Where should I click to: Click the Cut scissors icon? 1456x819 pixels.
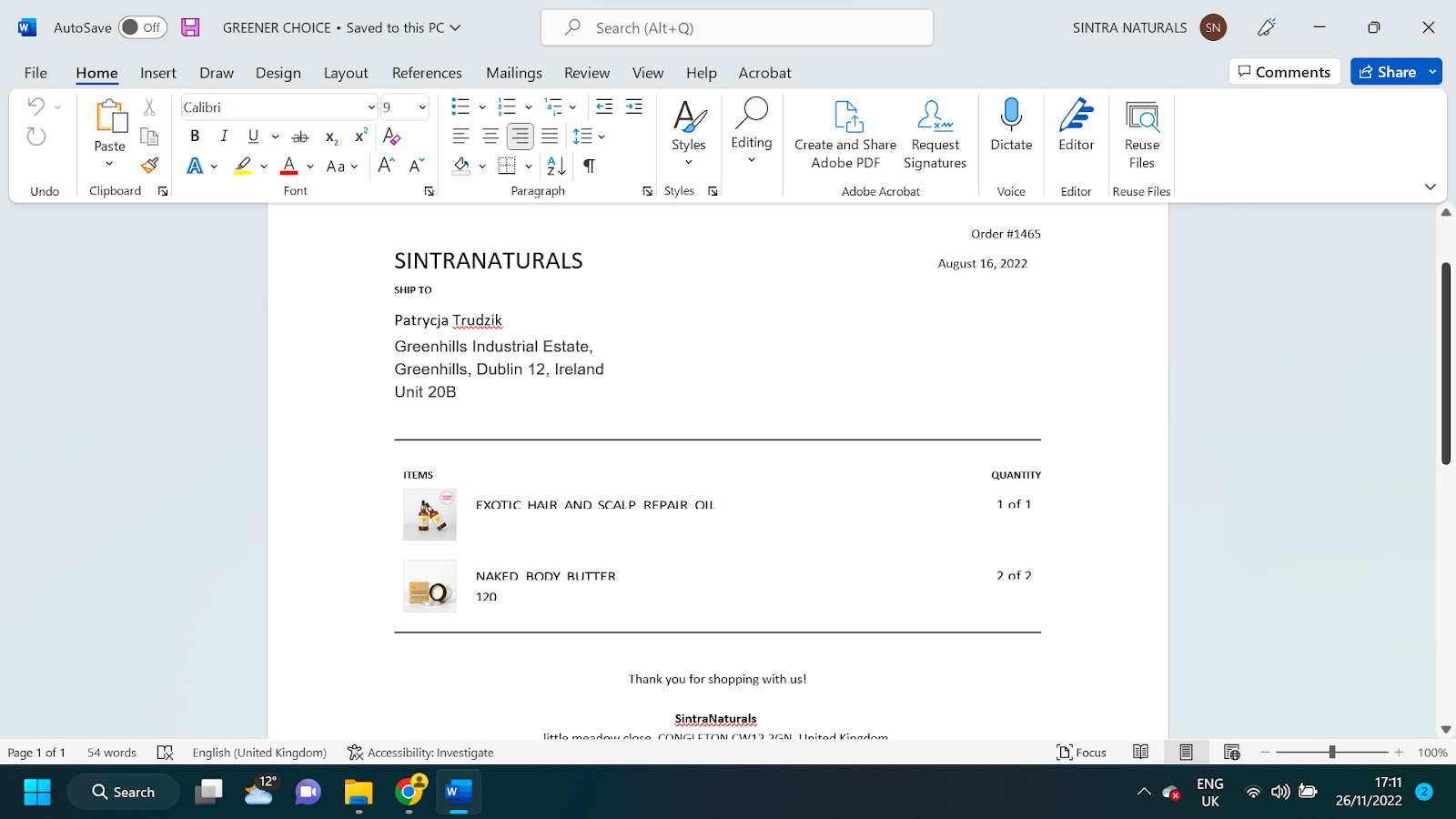(x=149, y=107)
